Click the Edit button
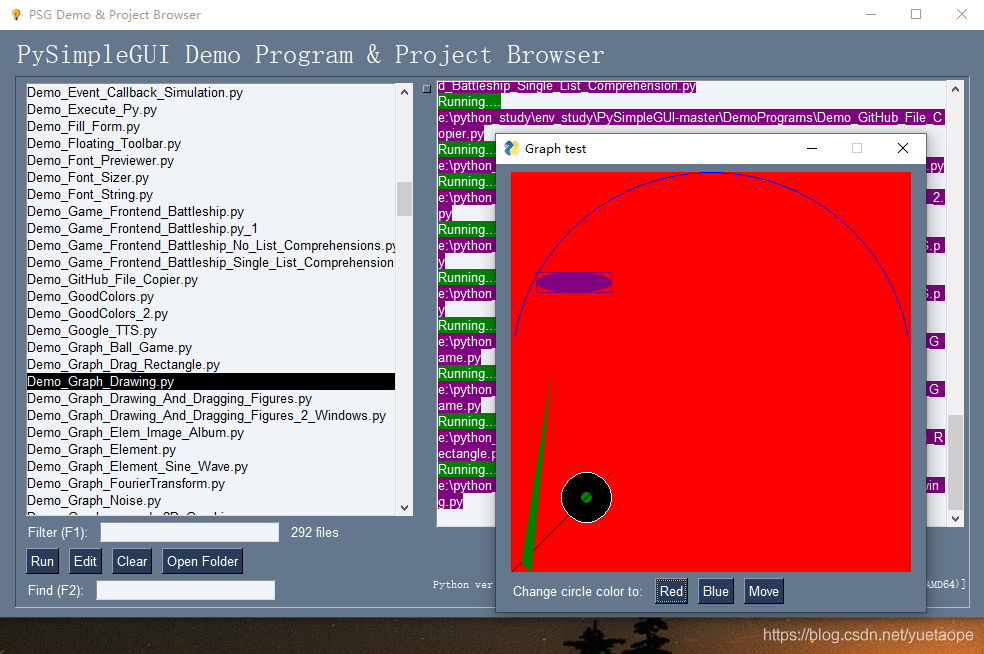 point(85,561)
